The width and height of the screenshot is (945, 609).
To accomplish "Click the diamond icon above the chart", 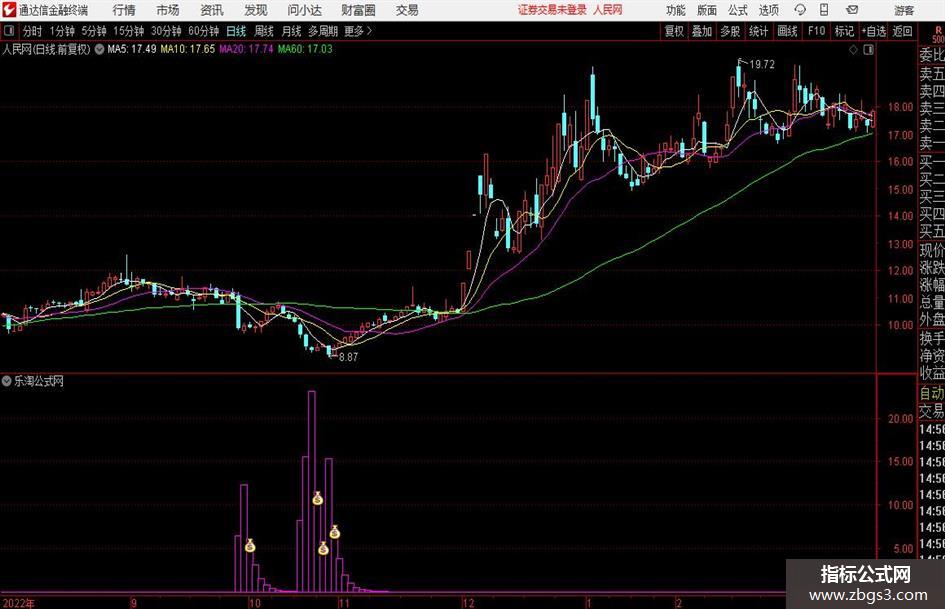I will pos(853,49).
